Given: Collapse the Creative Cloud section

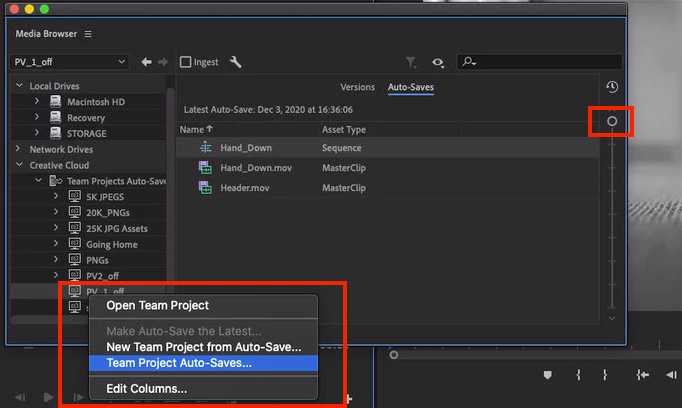Looking at the screenshot, I should click(19, 165).
